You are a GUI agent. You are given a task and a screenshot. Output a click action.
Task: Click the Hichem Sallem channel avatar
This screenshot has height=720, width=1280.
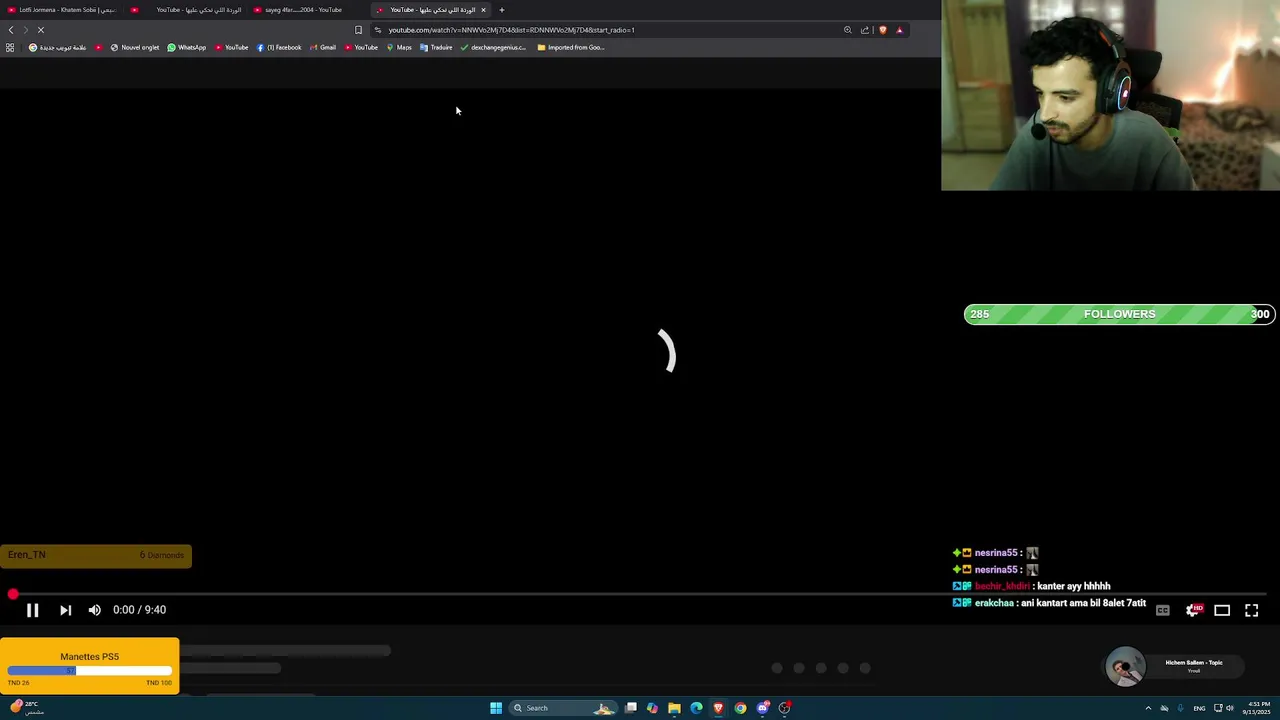point(1125,667)
